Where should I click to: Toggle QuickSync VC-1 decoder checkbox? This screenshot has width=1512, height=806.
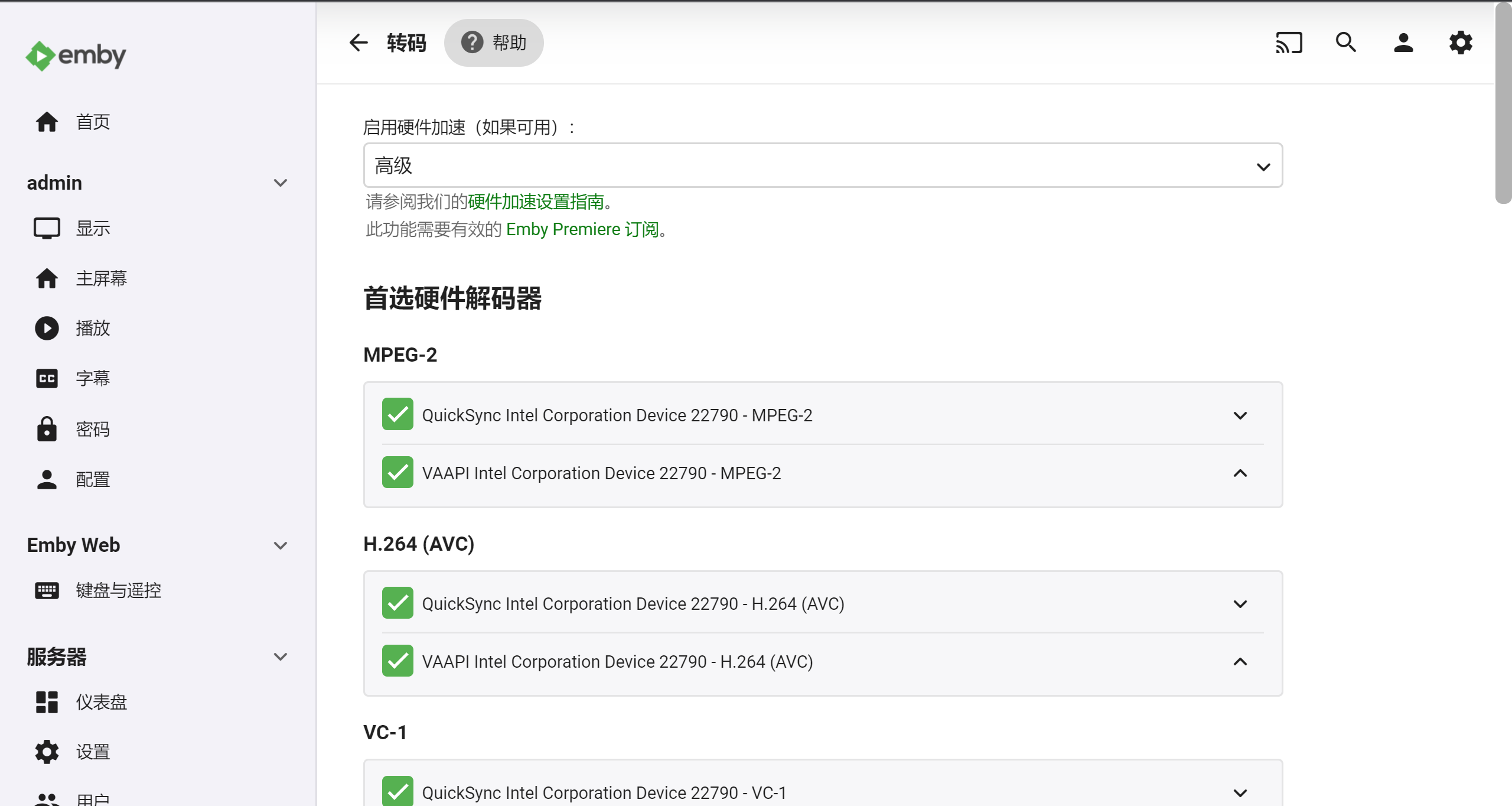pos(397,791)
